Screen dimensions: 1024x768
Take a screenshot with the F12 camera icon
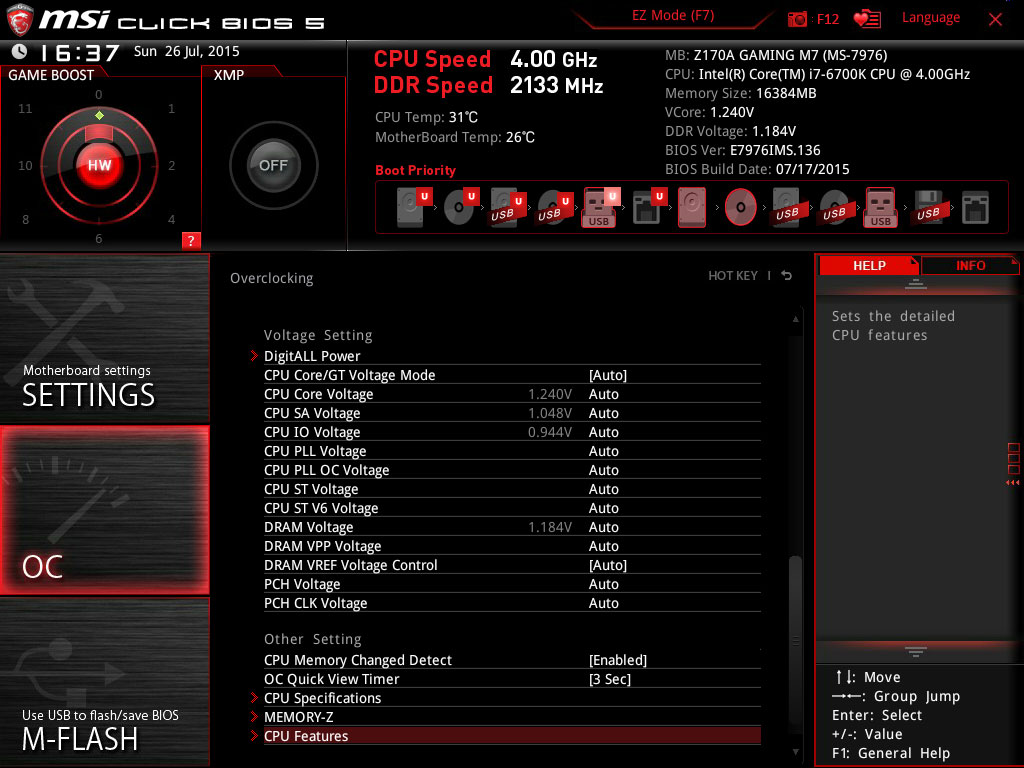(797, 19)
